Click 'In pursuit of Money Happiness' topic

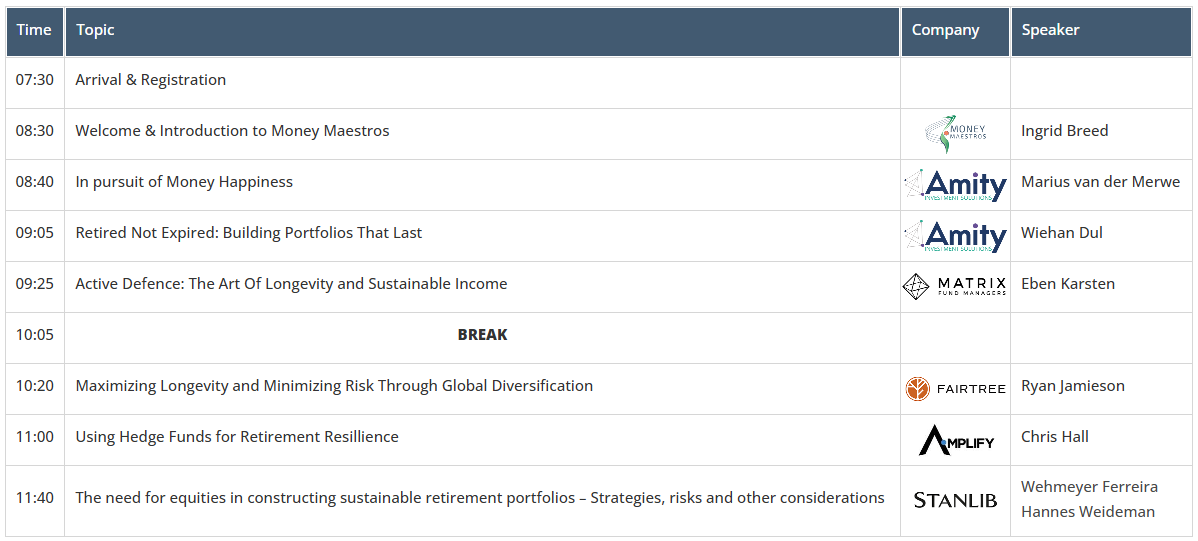[x=184, y=182]
